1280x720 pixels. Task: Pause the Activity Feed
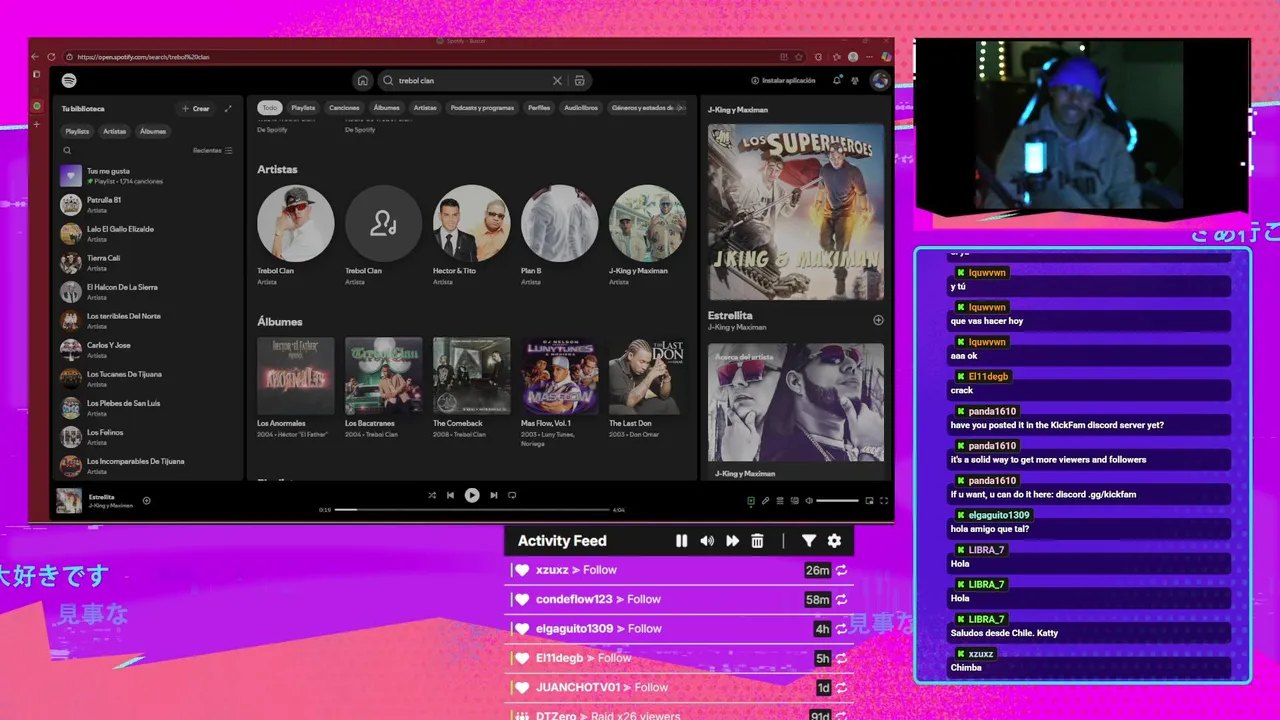pyautogui.click(x=681, y=541)
